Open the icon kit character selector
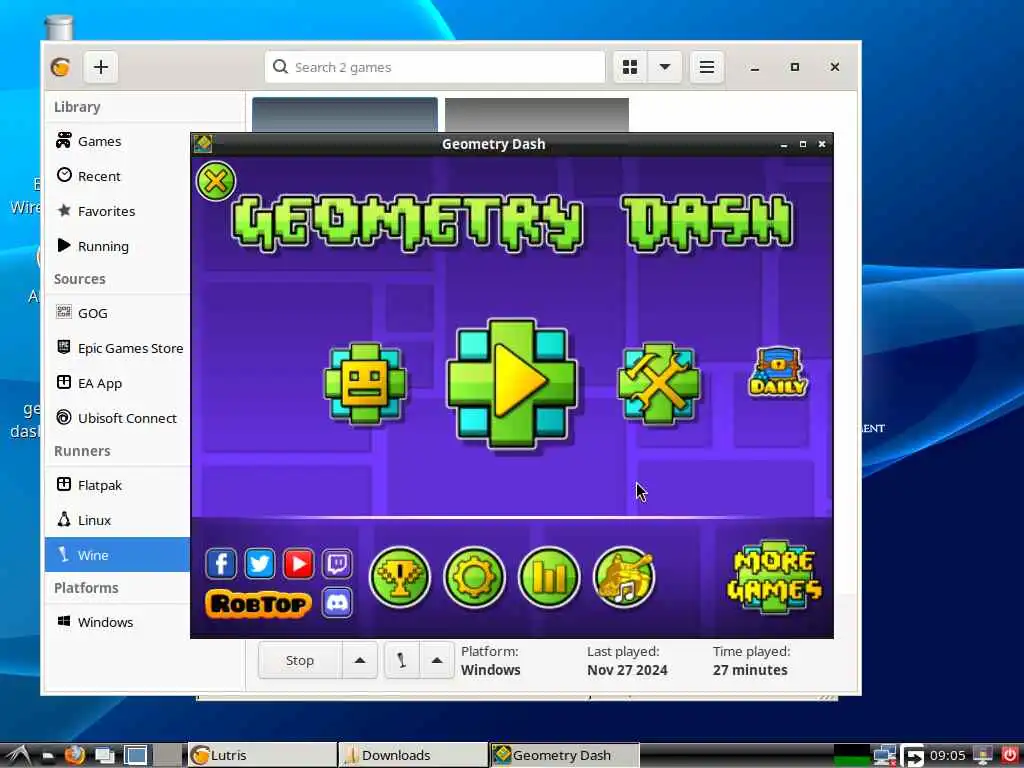The image size is (1024, 768). coord(365,383)
